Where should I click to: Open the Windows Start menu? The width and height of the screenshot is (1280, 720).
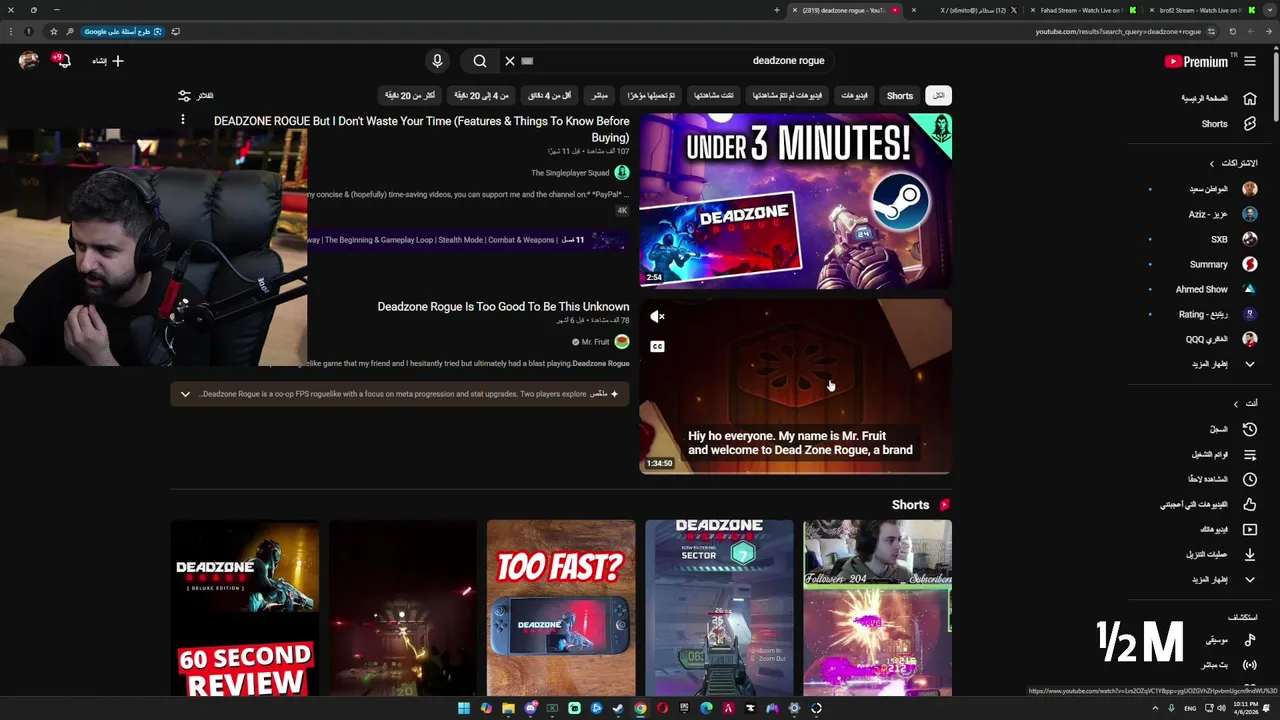point(464,709)
